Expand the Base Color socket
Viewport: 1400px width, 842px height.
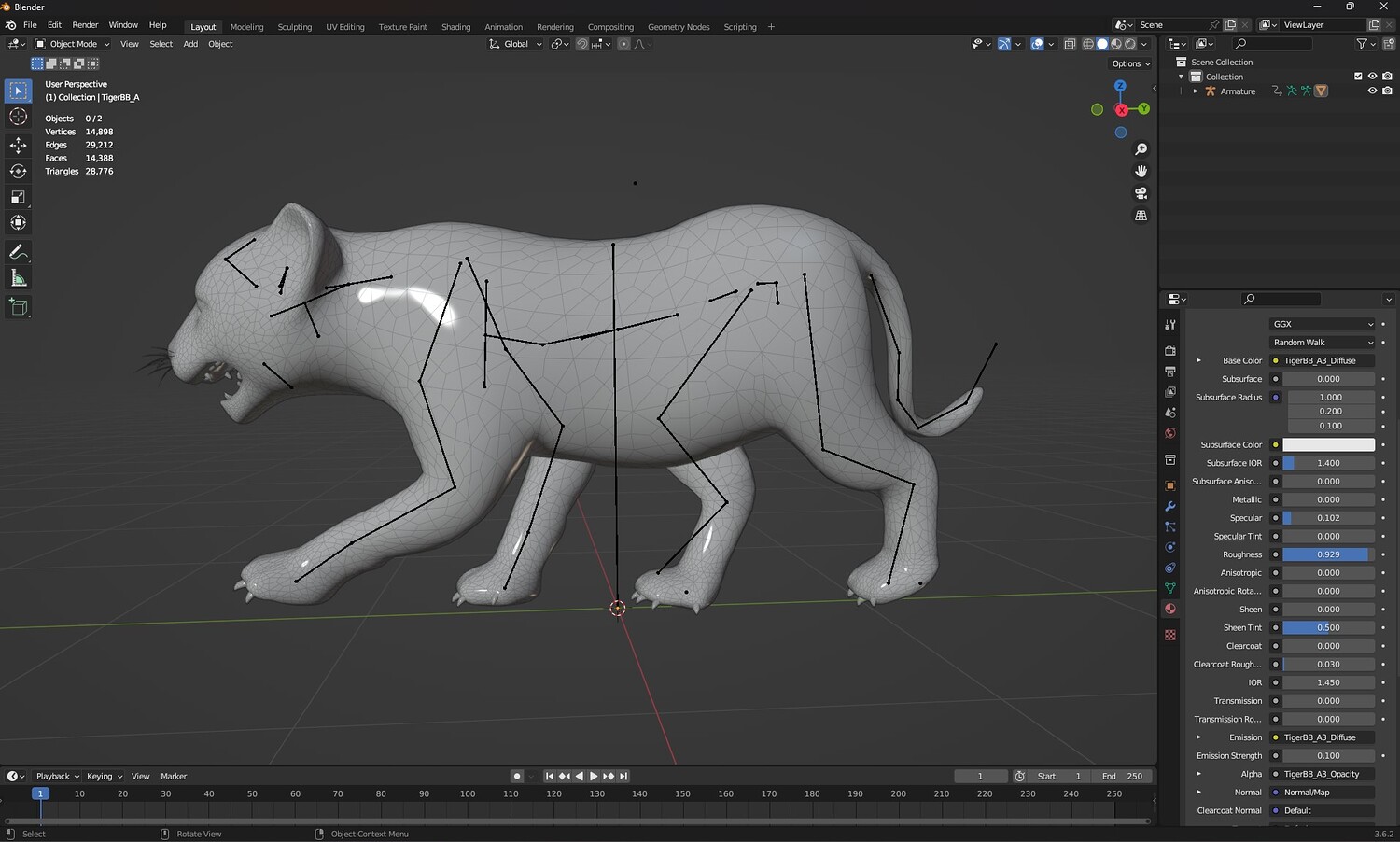coord(1198,360)
